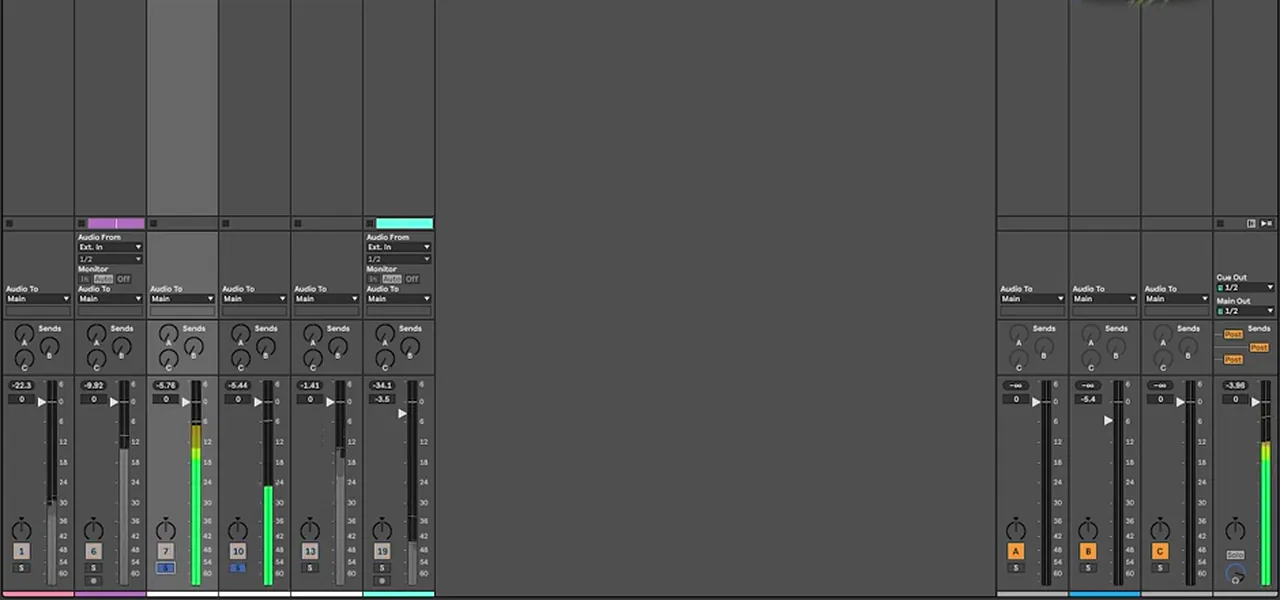Open the Audio To dropdown on track 7
Image resolution: width=1280 pixels, height=600 pixels.
[x=182, y=298]
